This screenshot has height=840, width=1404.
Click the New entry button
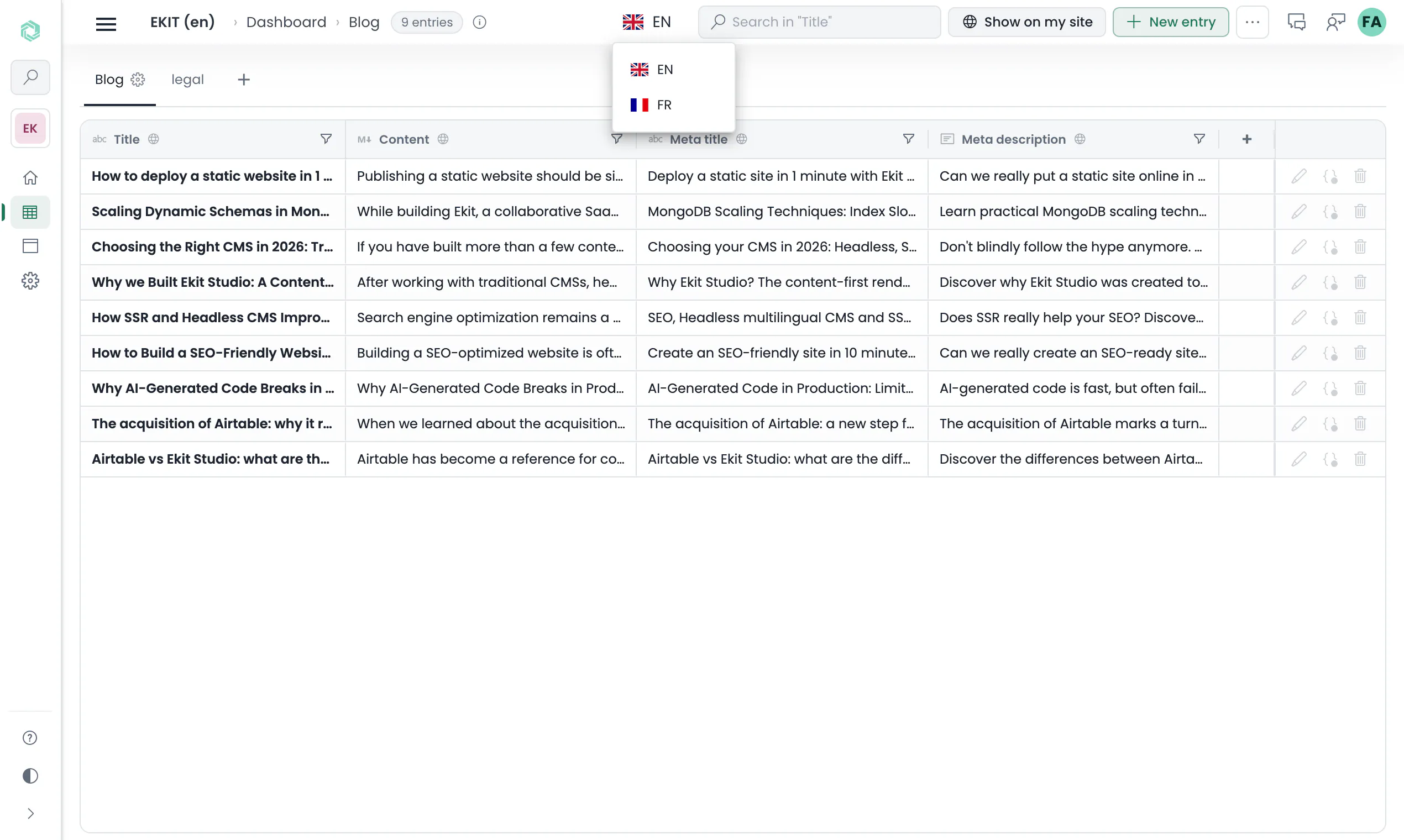pyautogui.click(x=1171, y=22)
